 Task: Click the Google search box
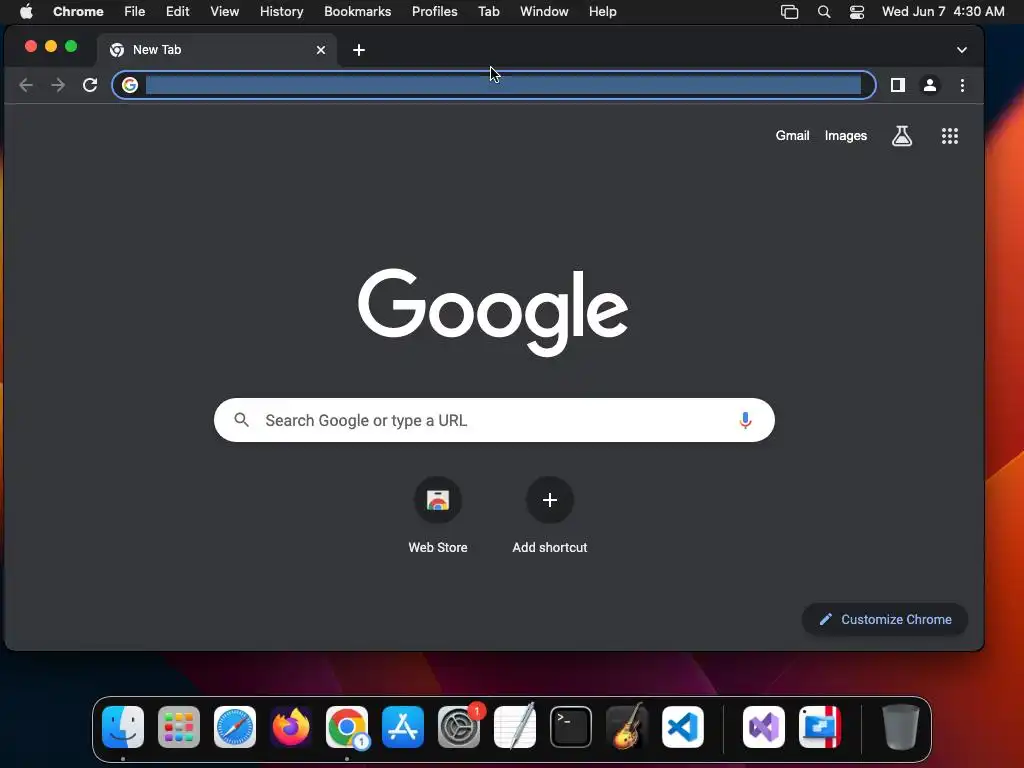494,420
